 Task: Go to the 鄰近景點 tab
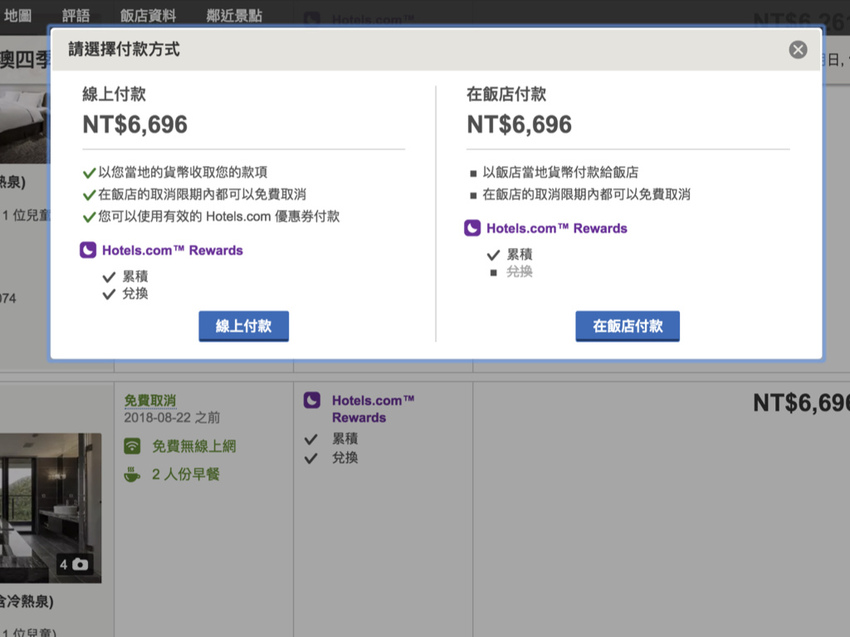click(234, 15)
